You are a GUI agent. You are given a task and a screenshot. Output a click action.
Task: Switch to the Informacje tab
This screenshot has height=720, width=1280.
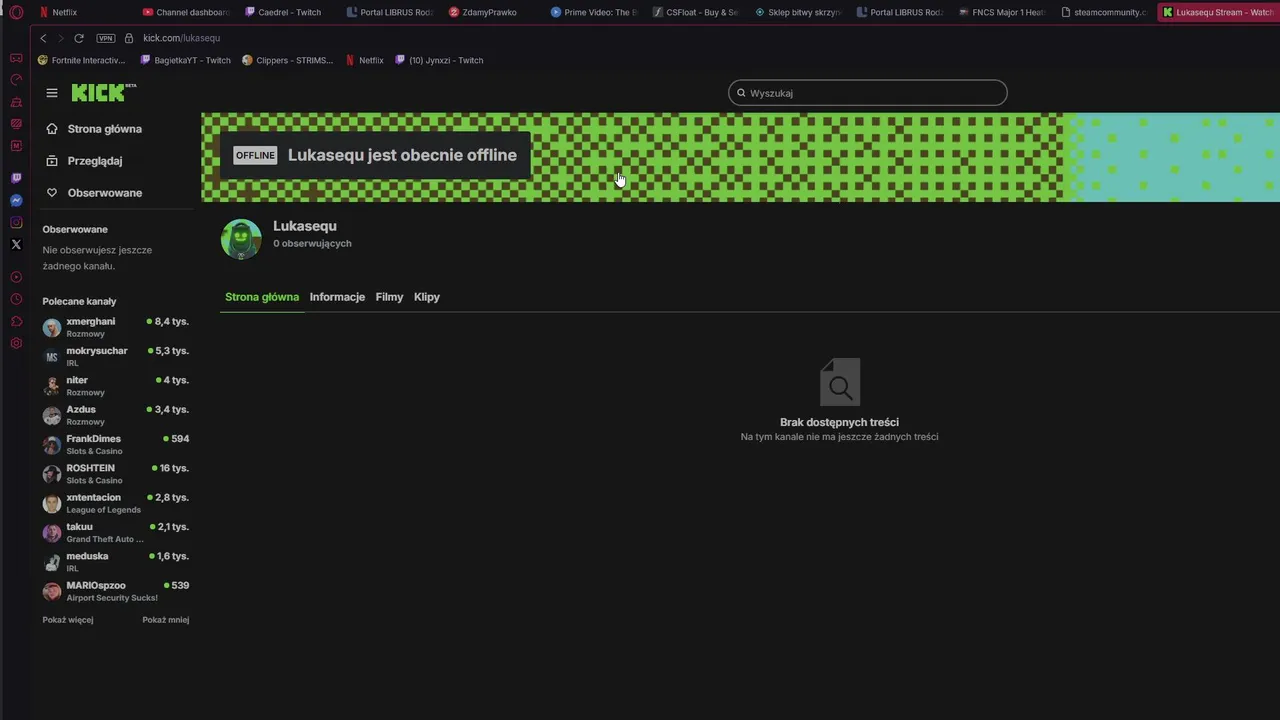(337, 297)
